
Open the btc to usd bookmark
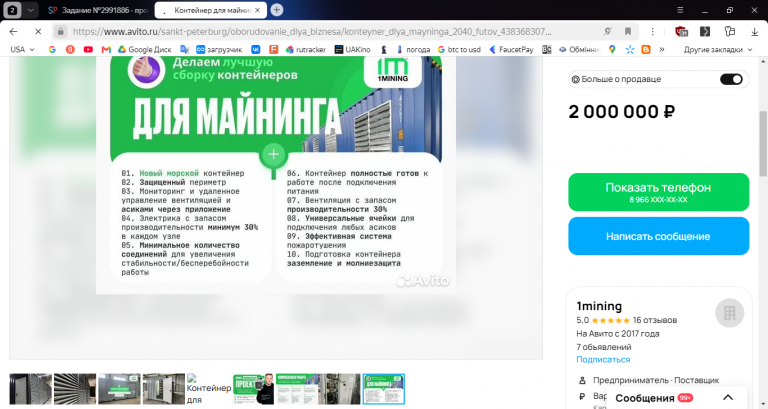(459, 49)
